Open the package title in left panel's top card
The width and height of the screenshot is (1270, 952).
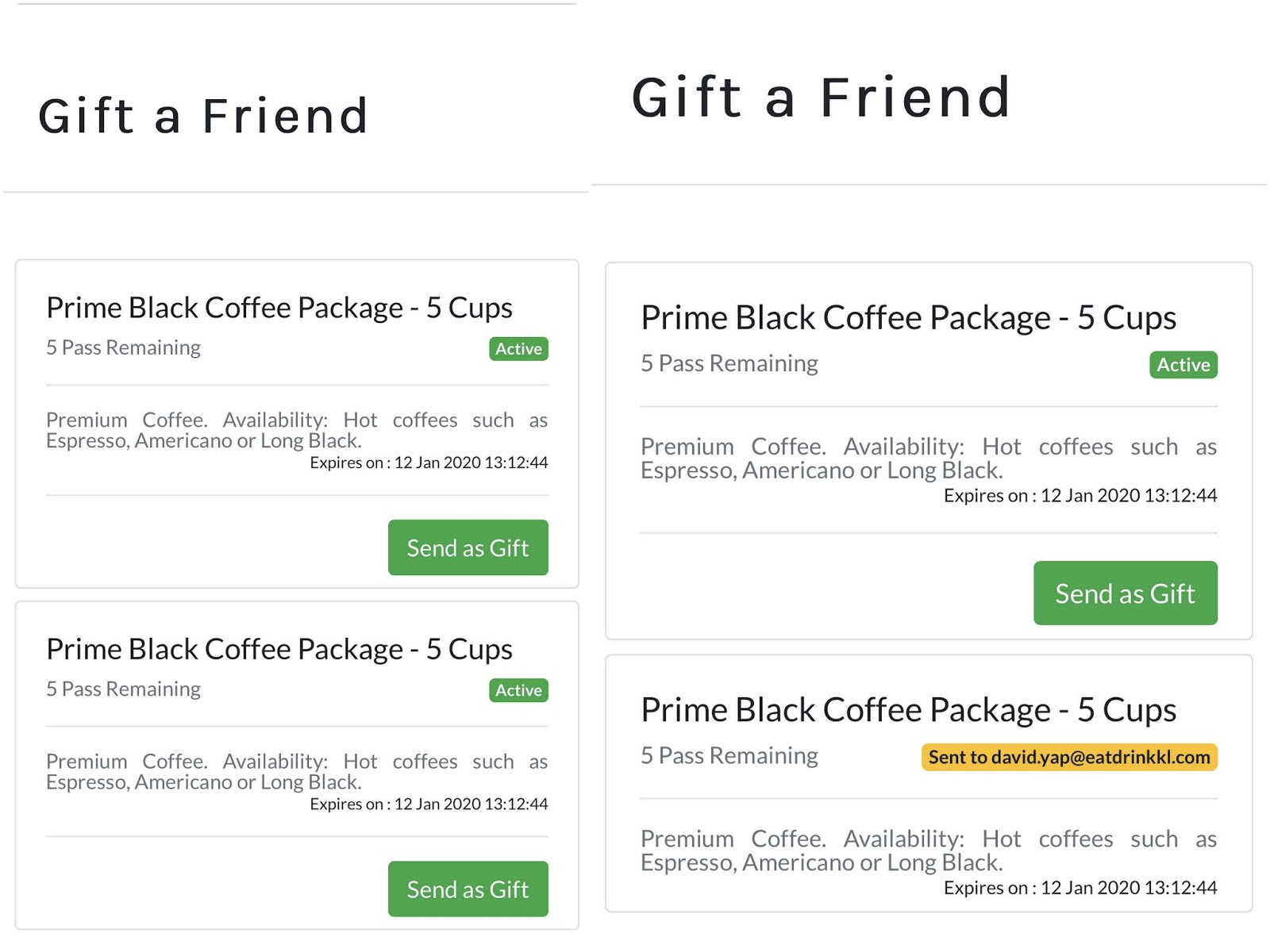click(x=279, y=308)
